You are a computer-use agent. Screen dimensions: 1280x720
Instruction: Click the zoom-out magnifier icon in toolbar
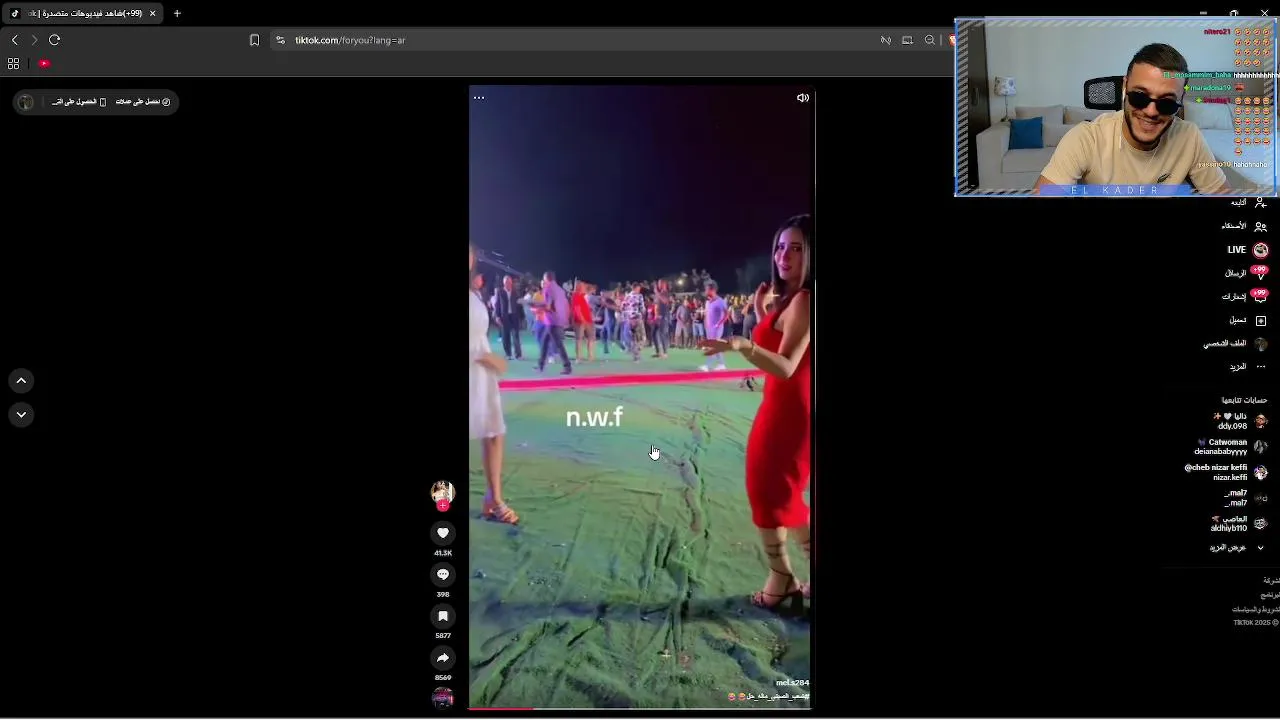coord(929,40)
